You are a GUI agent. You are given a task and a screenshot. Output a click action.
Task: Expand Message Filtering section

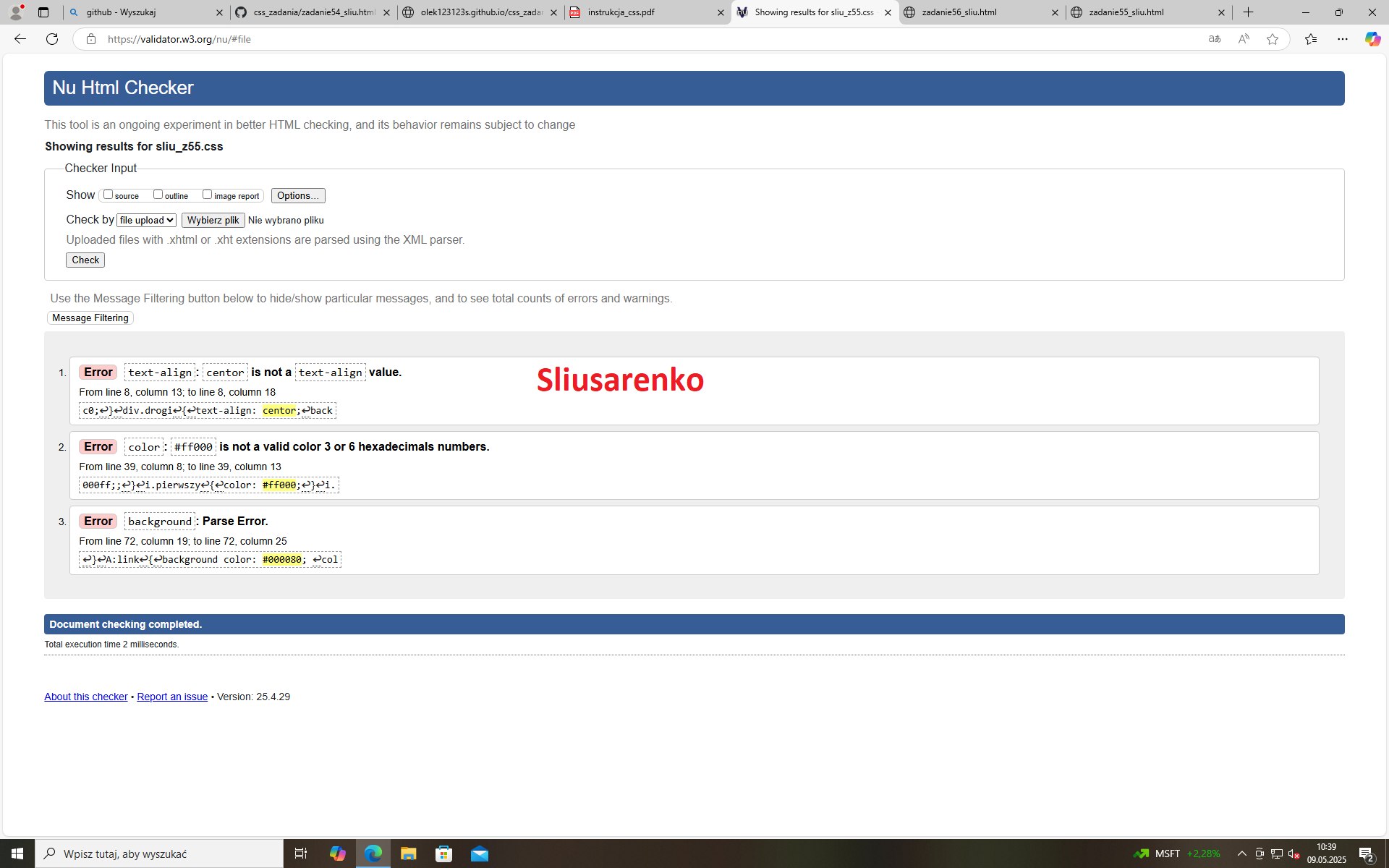click(x=90, y=318)
